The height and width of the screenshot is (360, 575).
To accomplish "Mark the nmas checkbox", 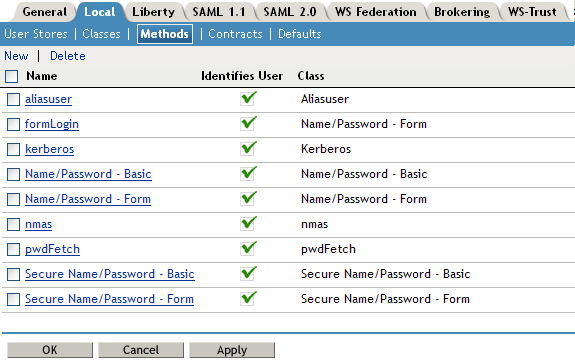I will click(x=13, y=224).
